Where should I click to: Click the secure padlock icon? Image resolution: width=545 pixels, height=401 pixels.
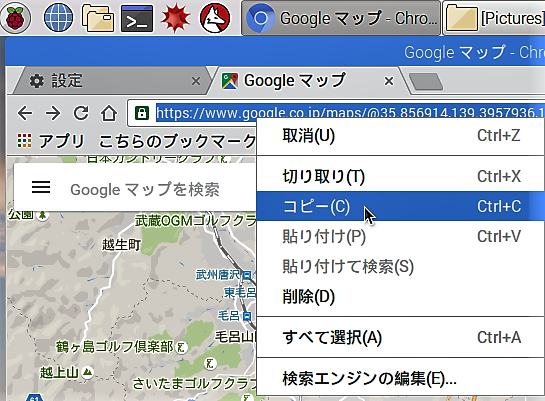pyautogui.click(x=142, y=113)
